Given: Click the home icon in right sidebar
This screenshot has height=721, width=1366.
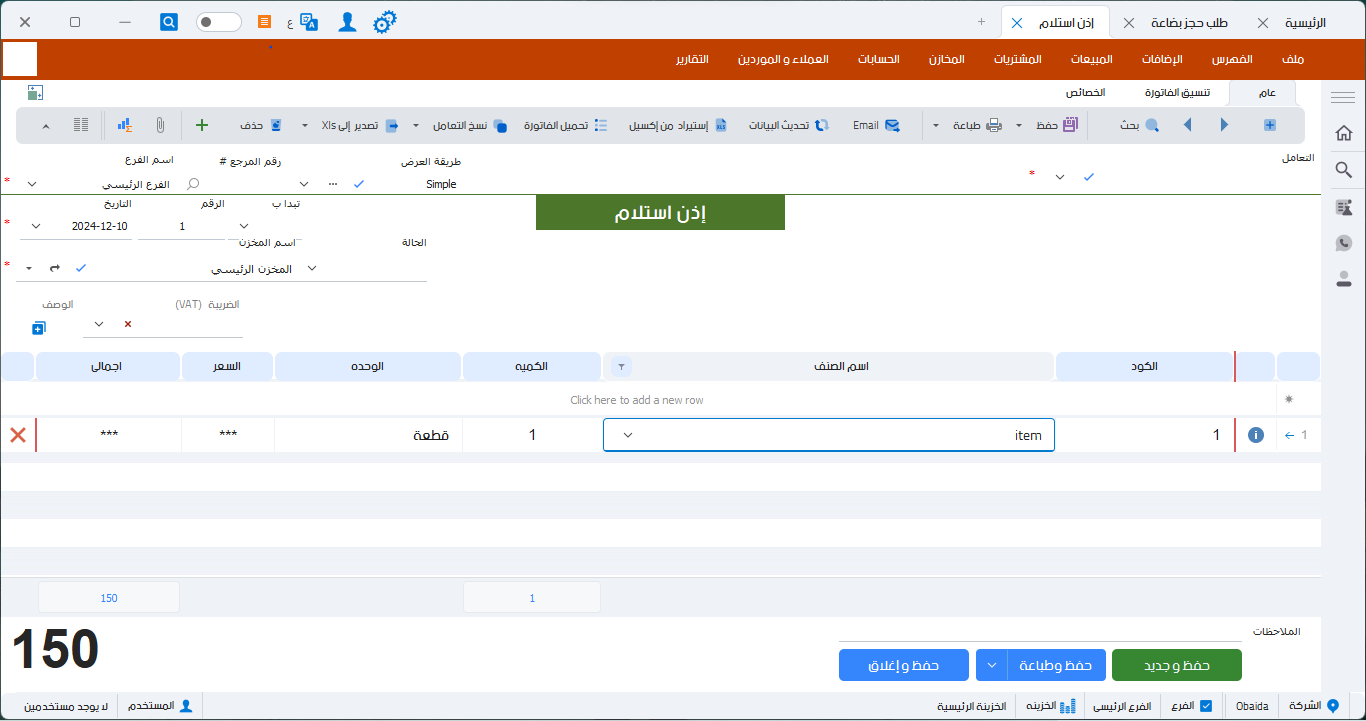Looking at the screenshot, I should (x=1344, y=133).
